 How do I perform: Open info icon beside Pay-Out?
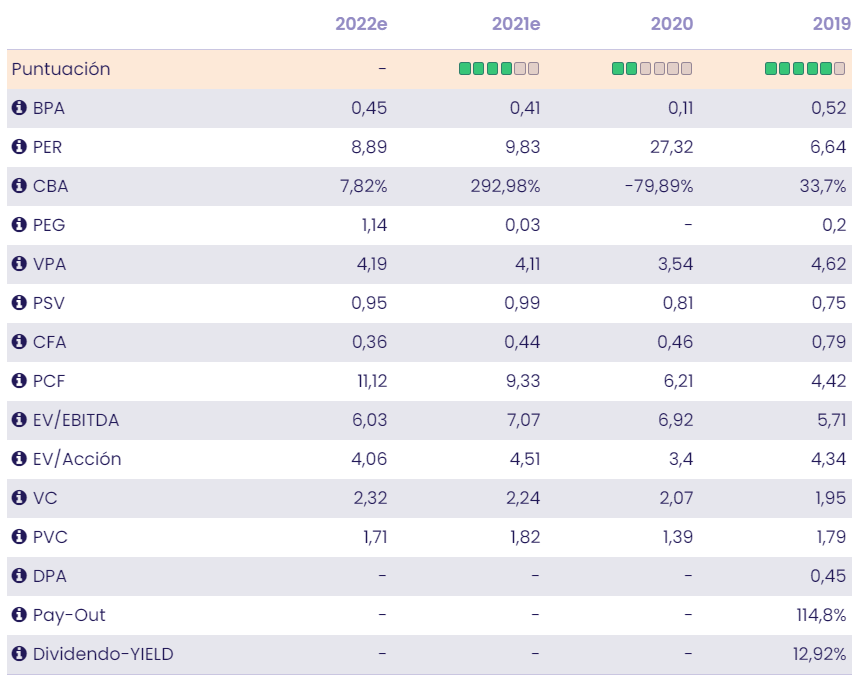point(19,615)
